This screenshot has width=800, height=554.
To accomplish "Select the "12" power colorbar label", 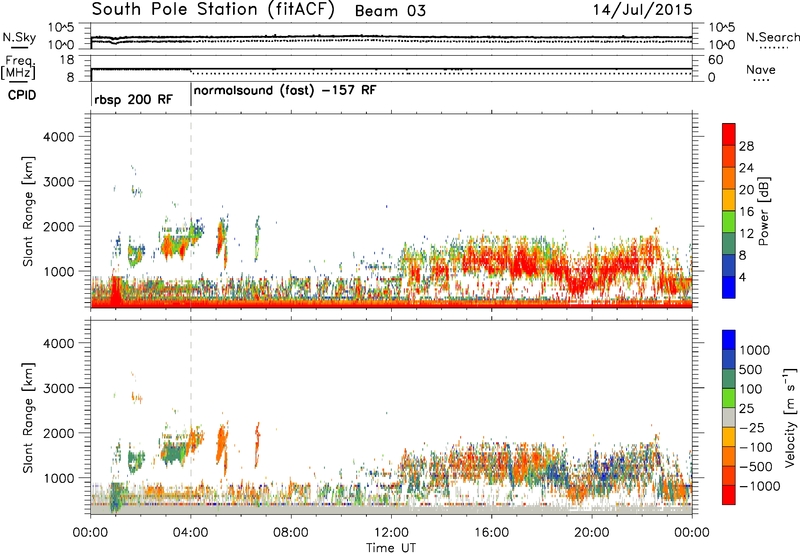I will 746,234.
